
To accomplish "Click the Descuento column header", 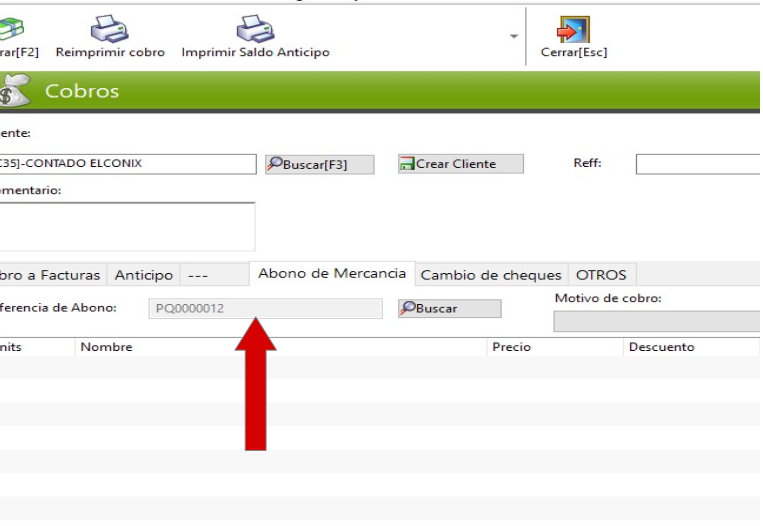I will 691,347.
